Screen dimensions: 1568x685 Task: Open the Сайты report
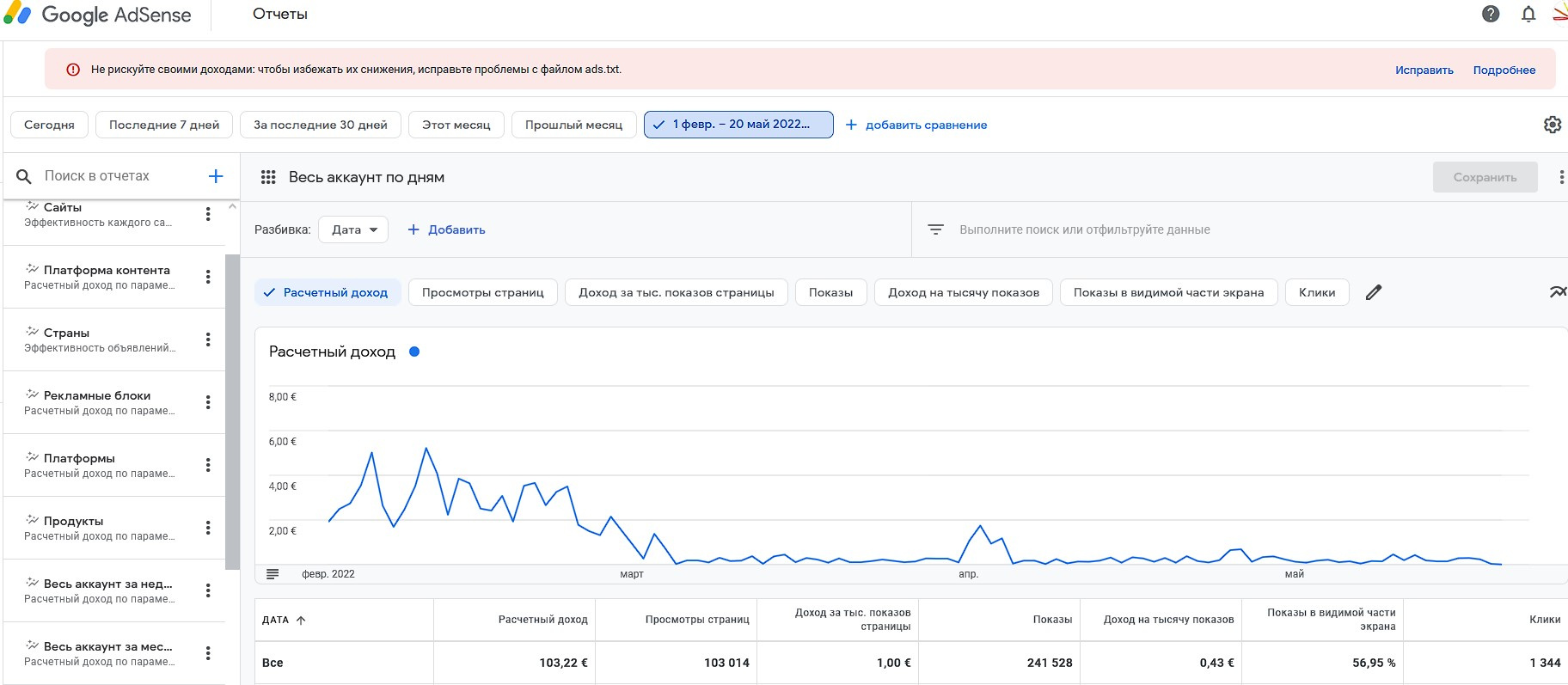(98, 214)
